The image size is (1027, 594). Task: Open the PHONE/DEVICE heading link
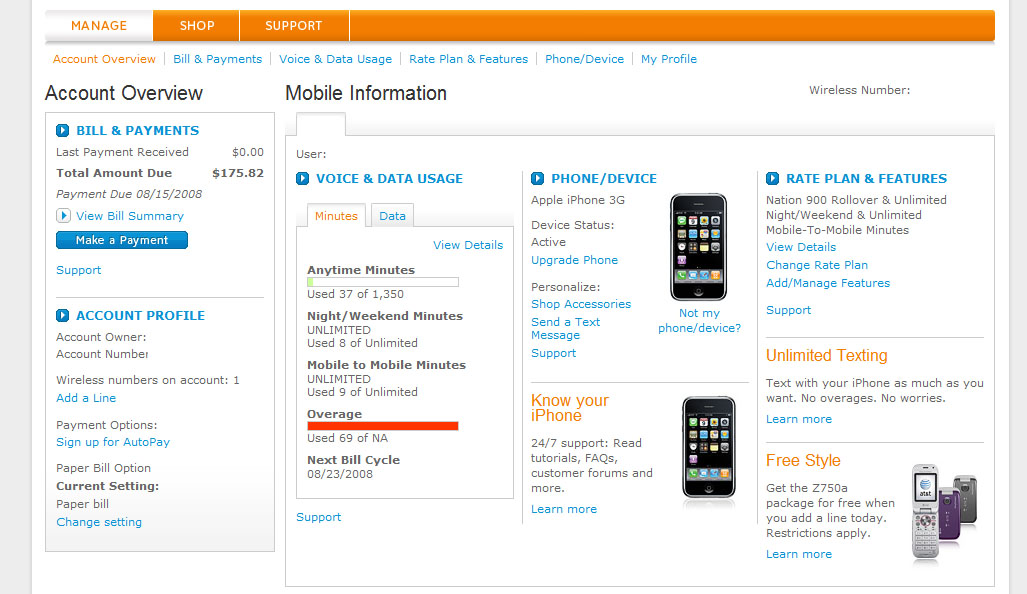click(604, 178)
